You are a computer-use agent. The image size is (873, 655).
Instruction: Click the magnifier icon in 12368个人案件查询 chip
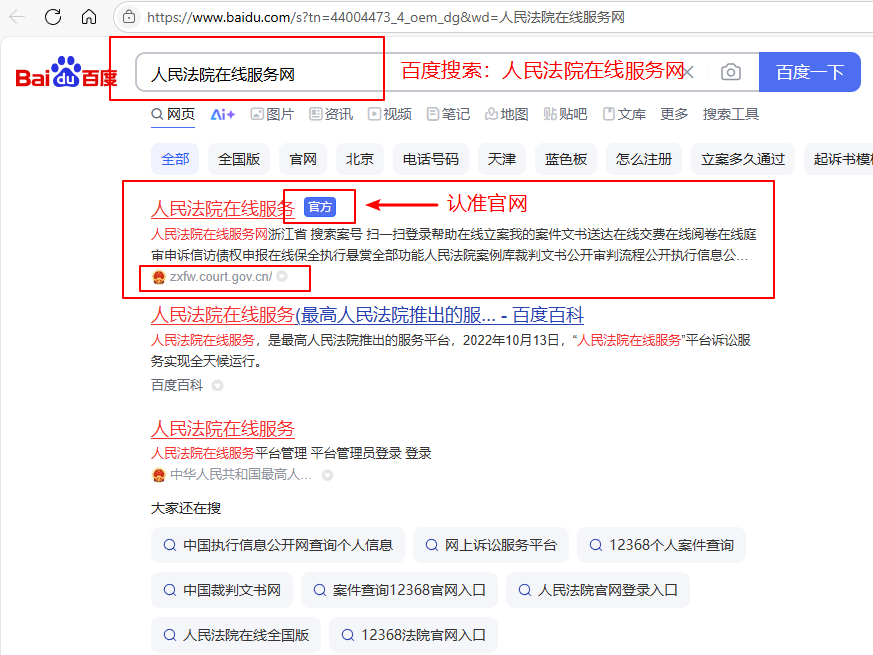(x=596, y=545)
